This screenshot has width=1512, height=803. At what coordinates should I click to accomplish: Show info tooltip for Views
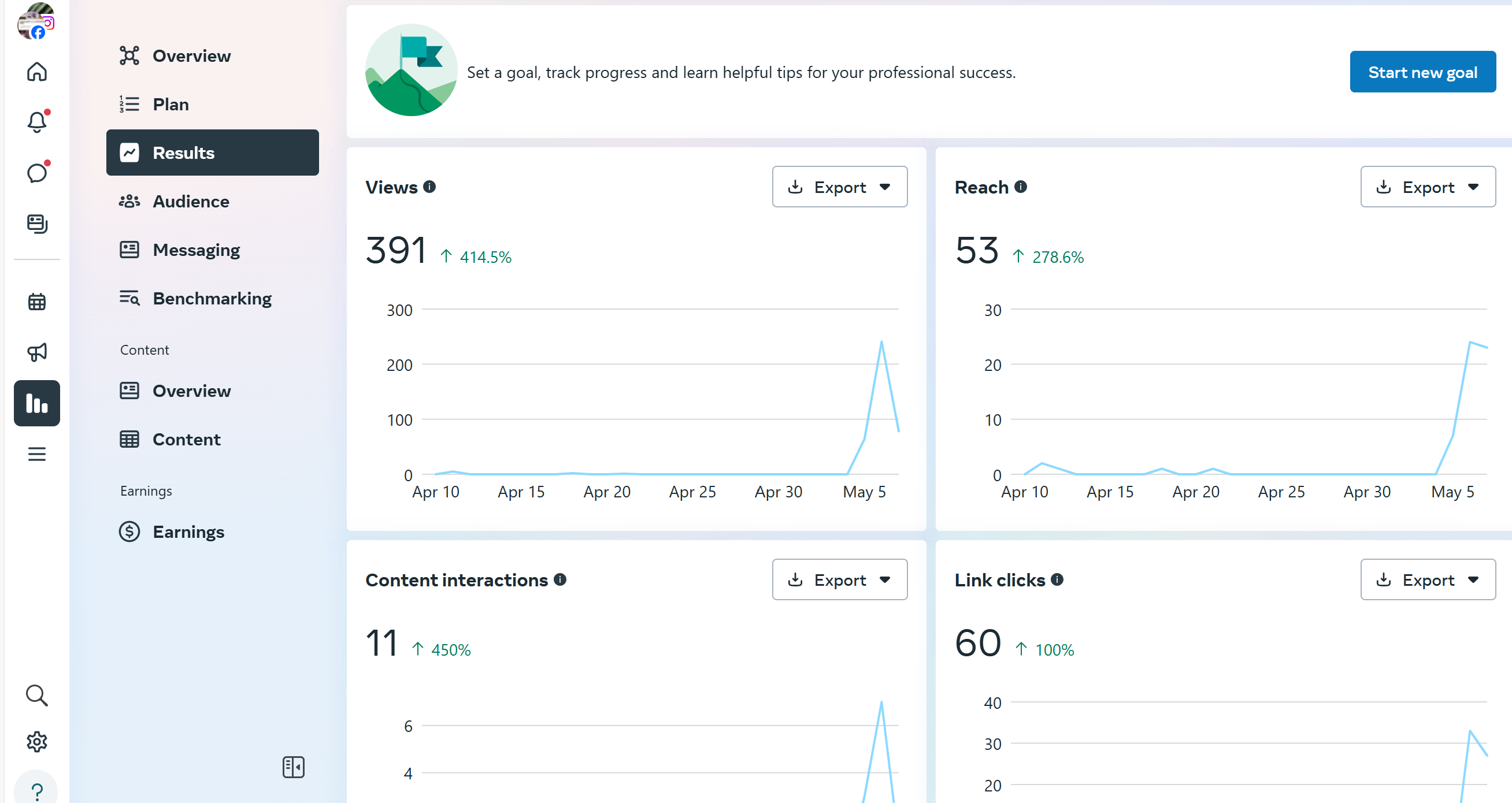[429, 187]
